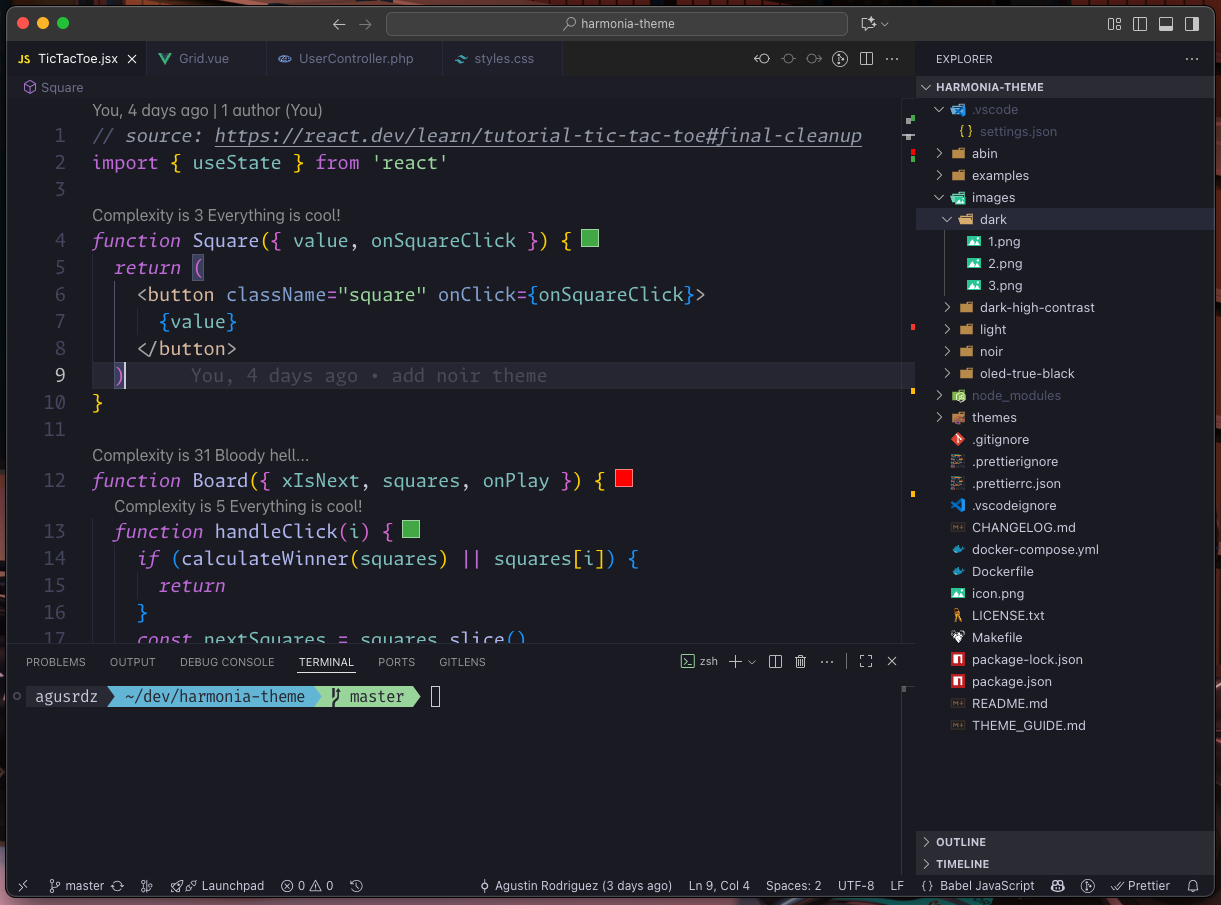Maximize the terminal panel size

tap(866, 661)
